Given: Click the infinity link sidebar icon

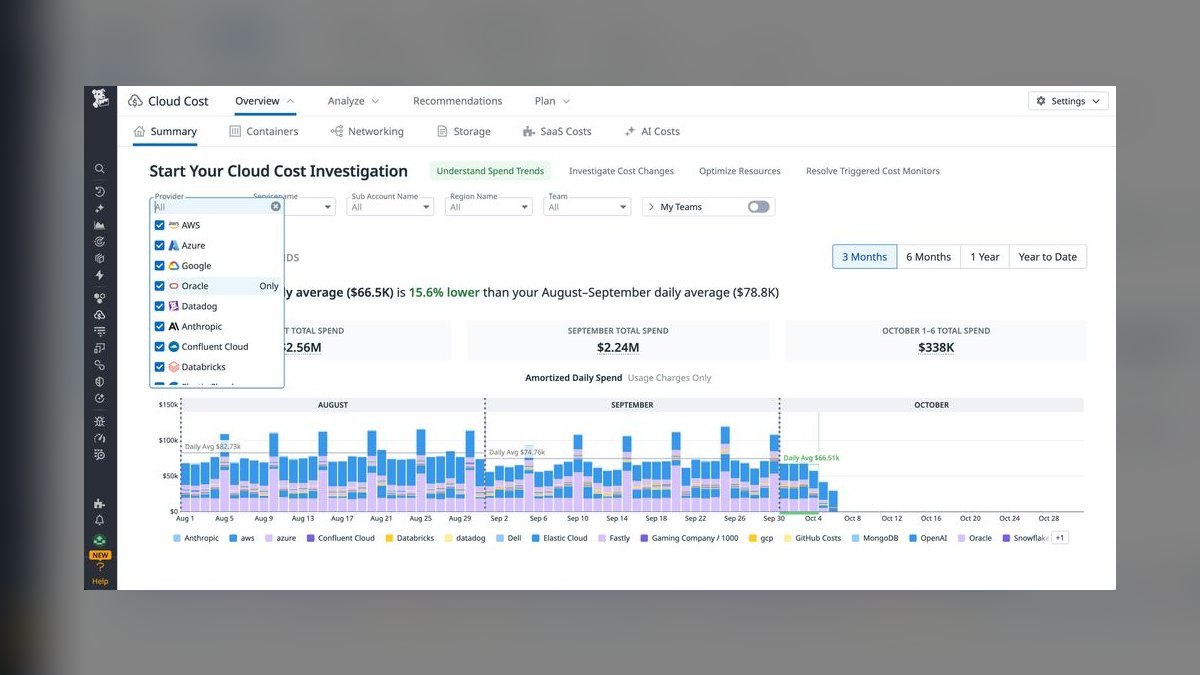Looking at the screenshot, I should (x=100, y=365).
